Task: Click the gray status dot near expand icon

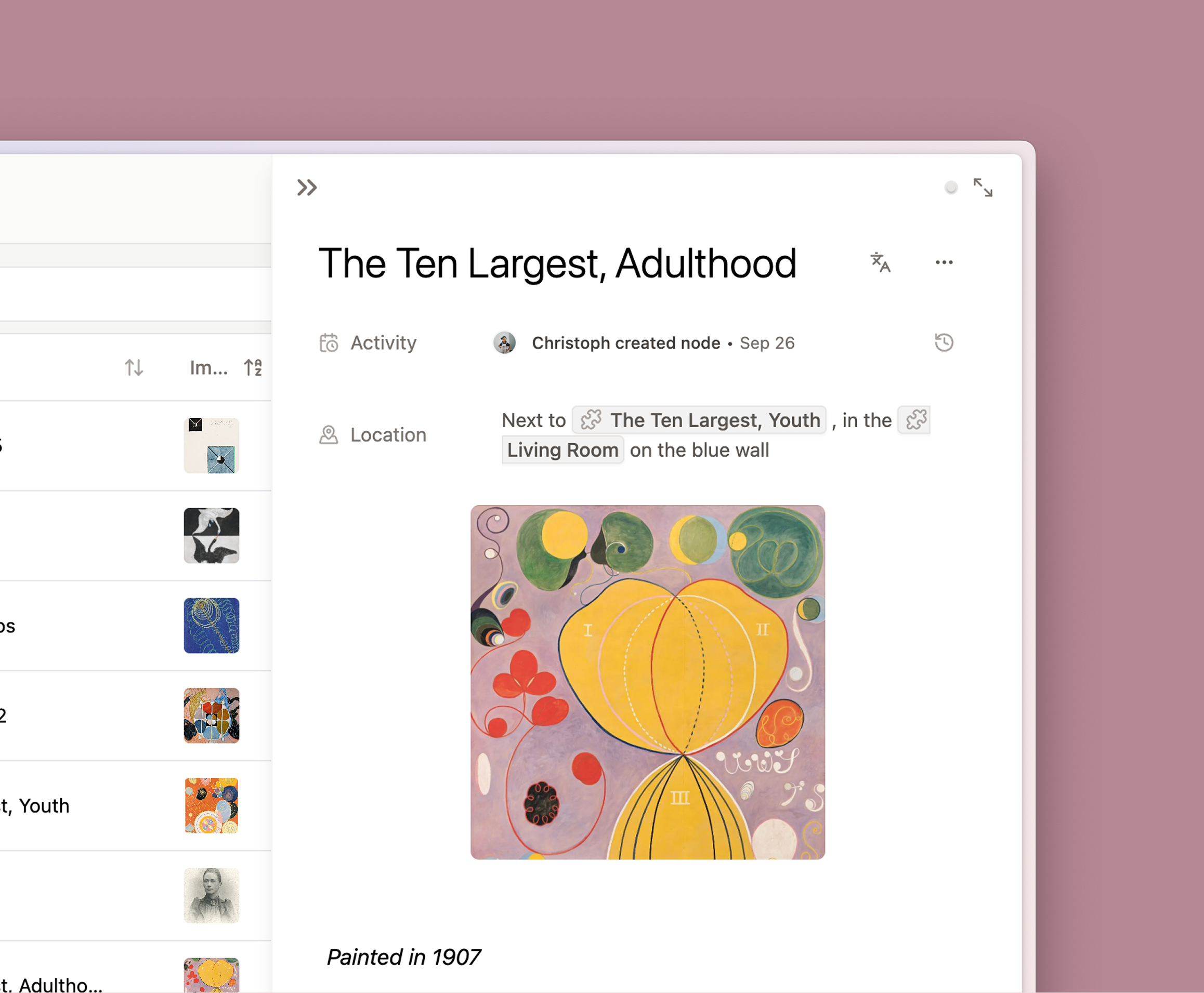Action: pos(951,188)
